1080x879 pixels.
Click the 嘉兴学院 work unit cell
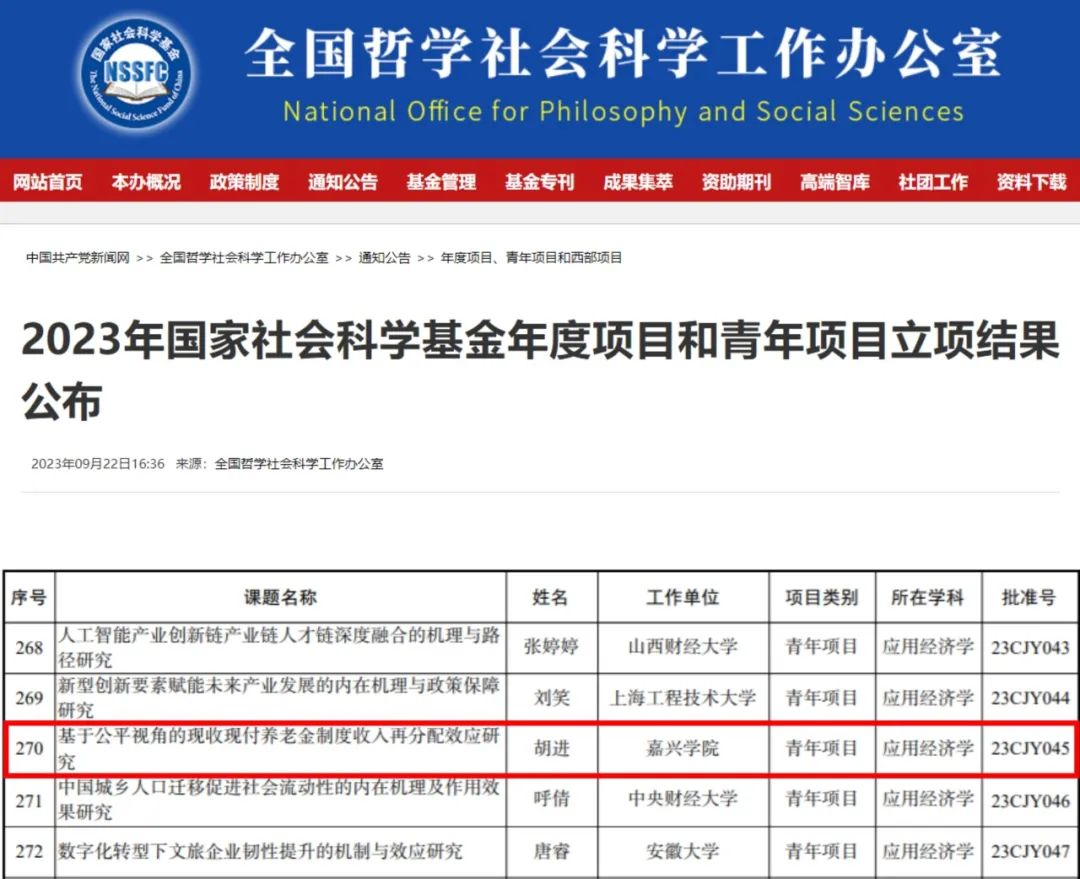[683, 748]
